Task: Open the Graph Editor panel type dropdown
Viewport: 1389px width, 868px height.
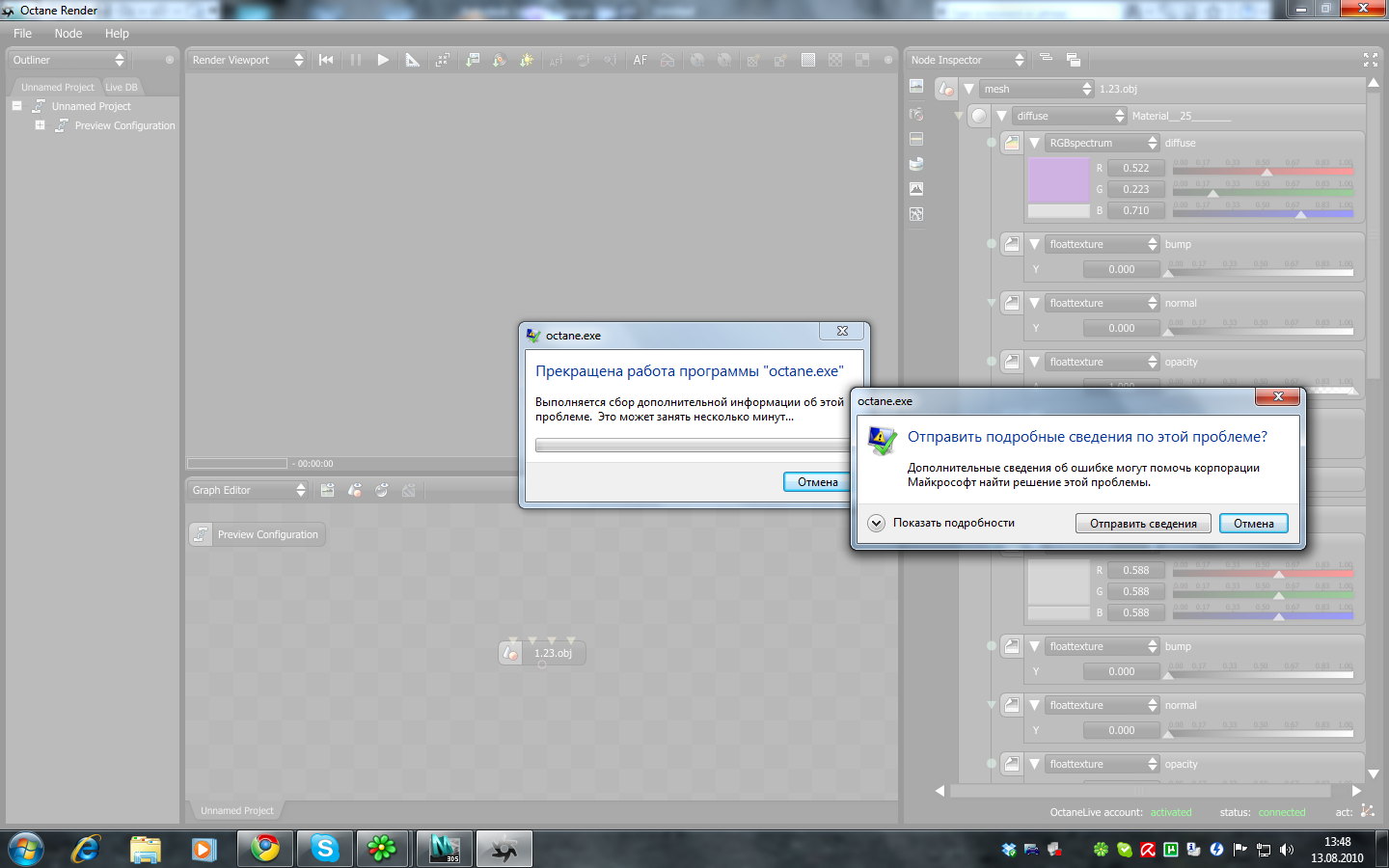Action: coord(248,490)
